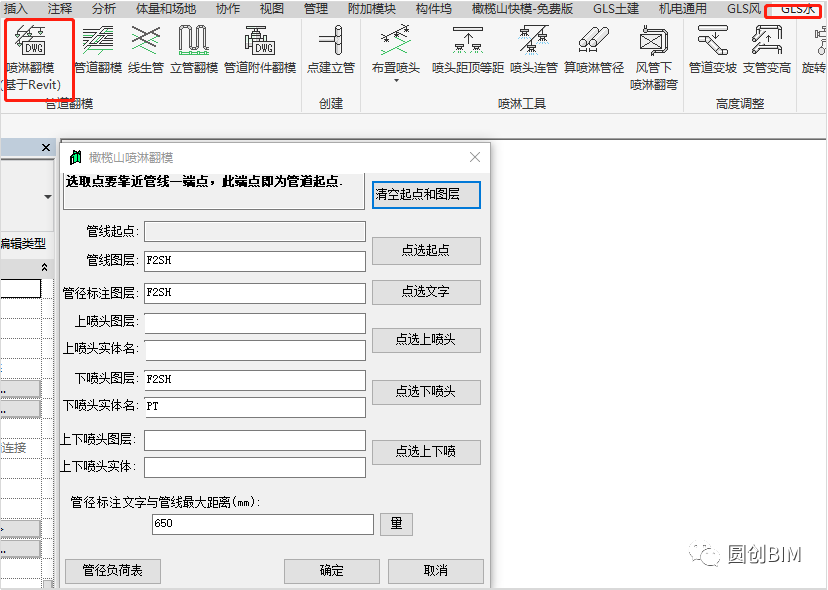Open the 机电通用 ribbon tab

click(683, 8)
